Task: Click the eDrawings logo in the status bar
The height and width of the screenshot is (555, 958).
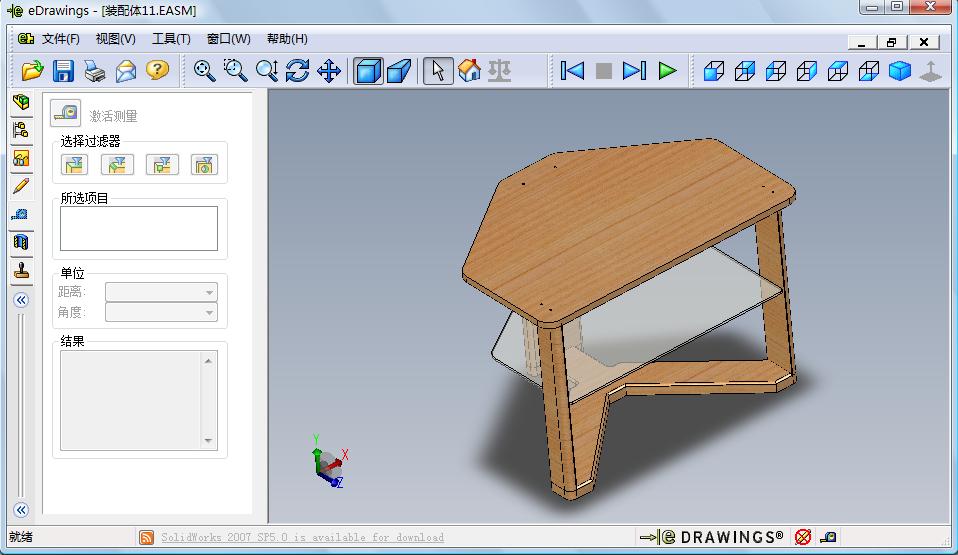Action: point(712,537)
